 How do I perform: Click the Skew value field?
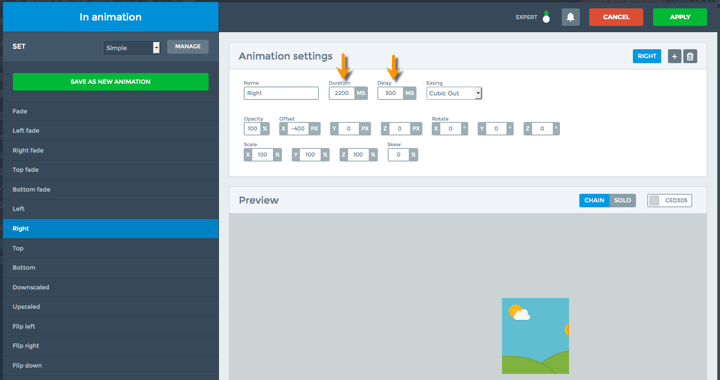[399, 155]
